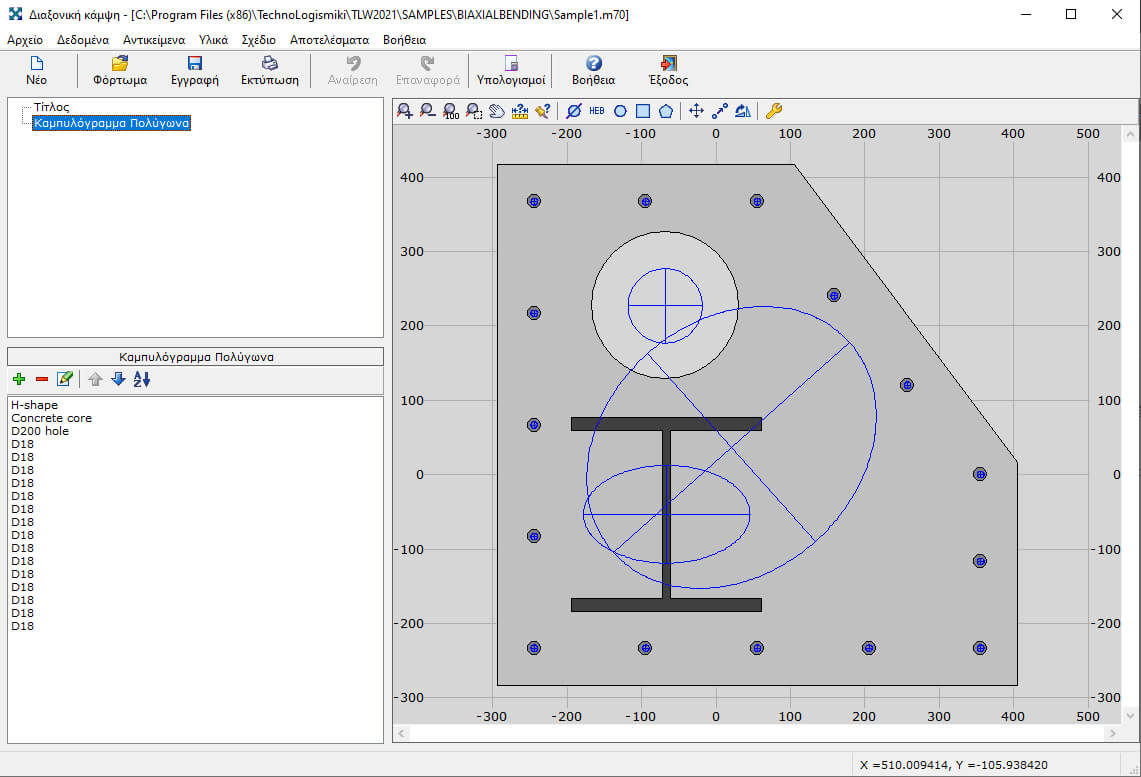Select the pentagon polygon drawing tool
1141x777 pixels.
tap(665, 111)
